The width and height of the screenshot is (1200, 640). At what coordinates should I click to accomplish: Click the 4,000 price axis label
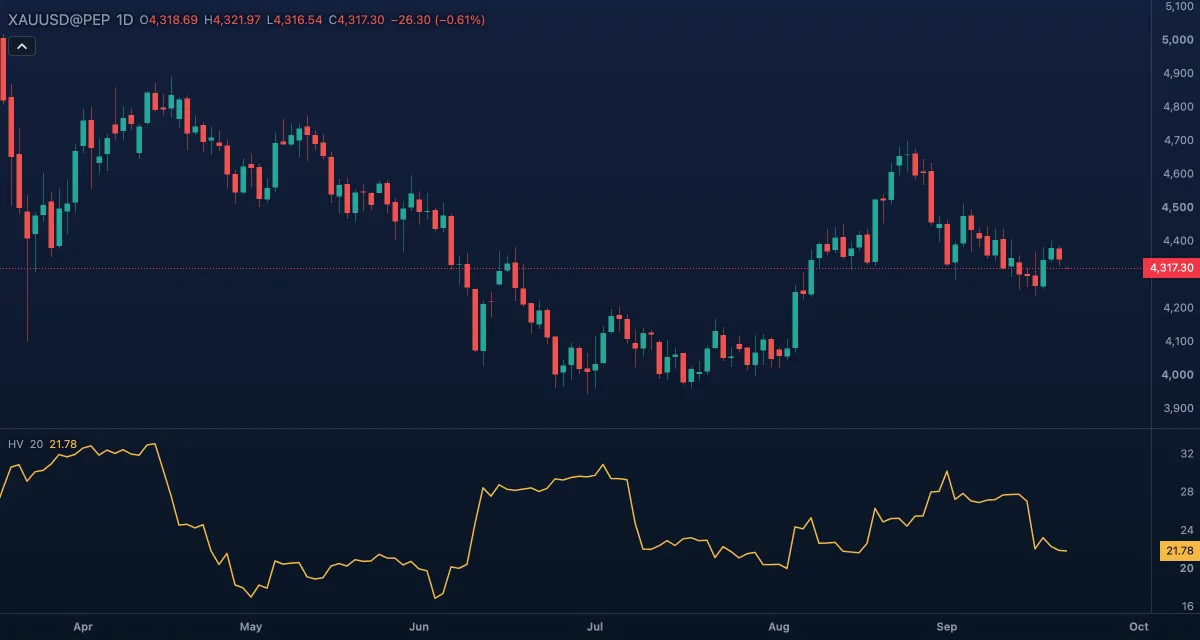1176,375
